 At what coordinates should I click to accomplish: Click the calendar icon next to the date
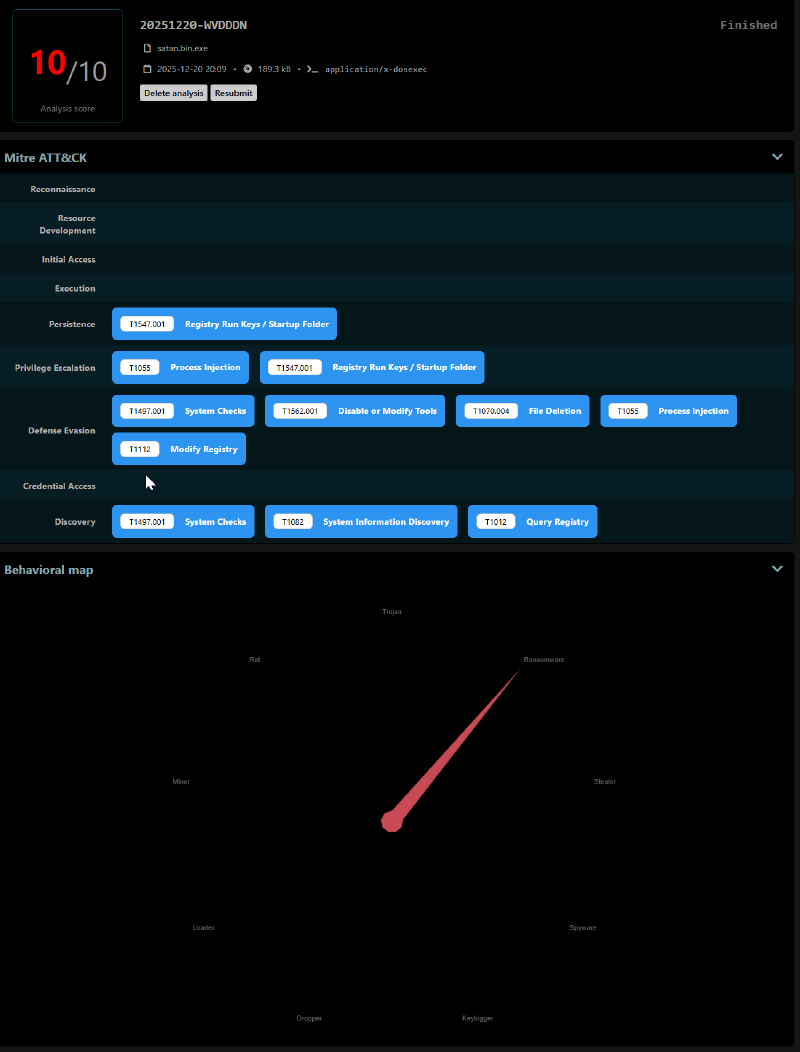[148, 69]
